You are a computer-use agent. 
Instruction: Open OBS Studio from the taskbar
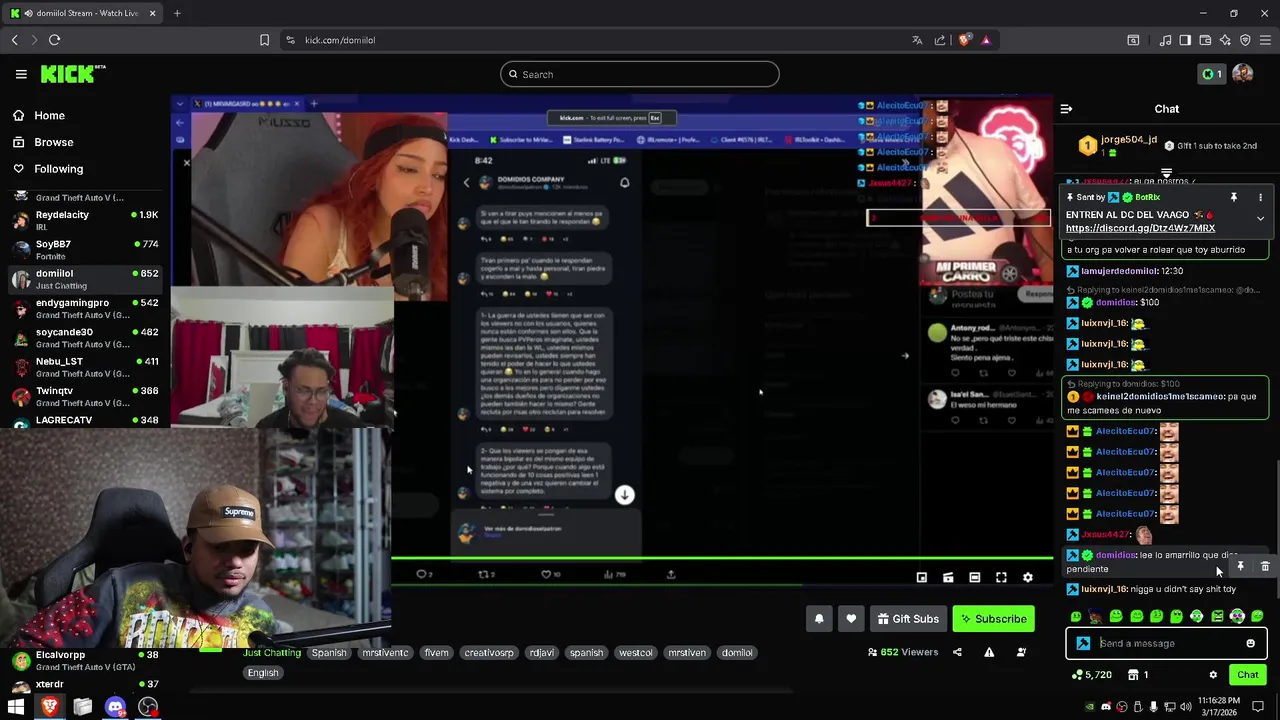point(148,707)
